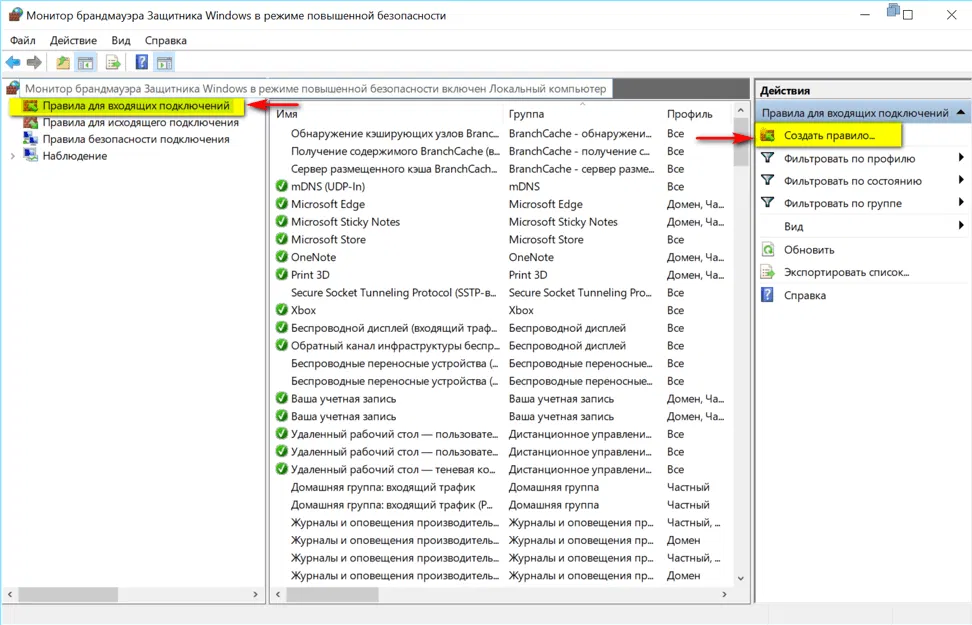
Task: Select the Microsoft Sticky Notes rule row
Action: [x=502, y=222]
